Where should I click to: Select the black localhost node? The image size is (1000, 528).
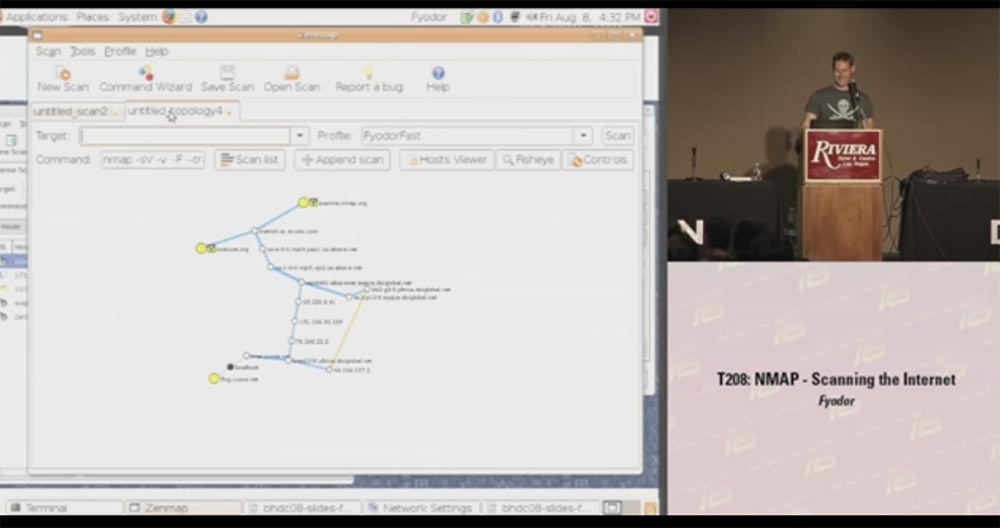[x=230, y=367]
